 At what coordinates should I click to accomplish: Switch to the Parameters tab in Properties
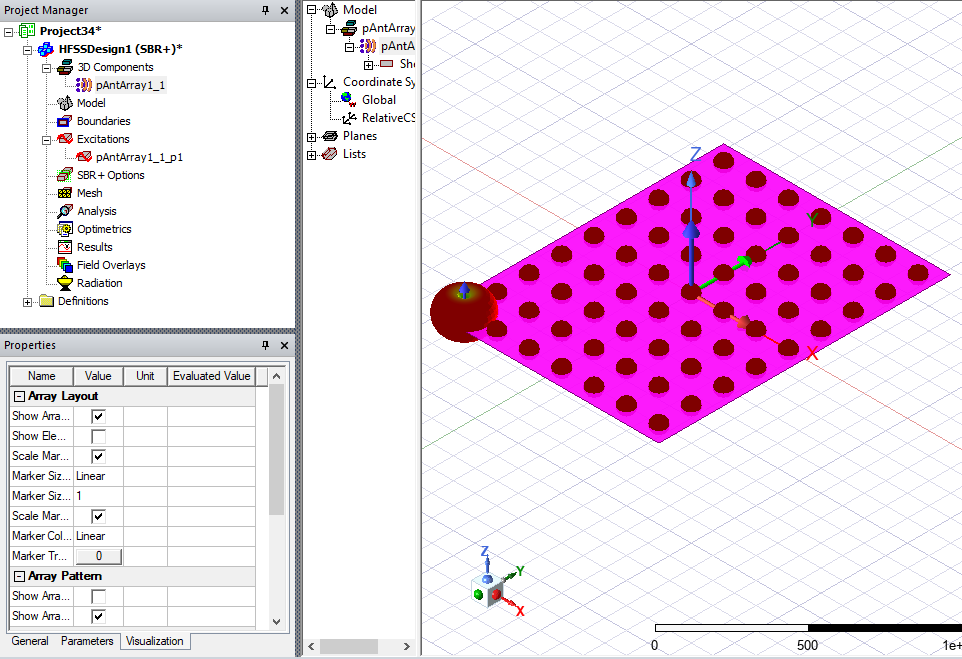pos(87,641)
